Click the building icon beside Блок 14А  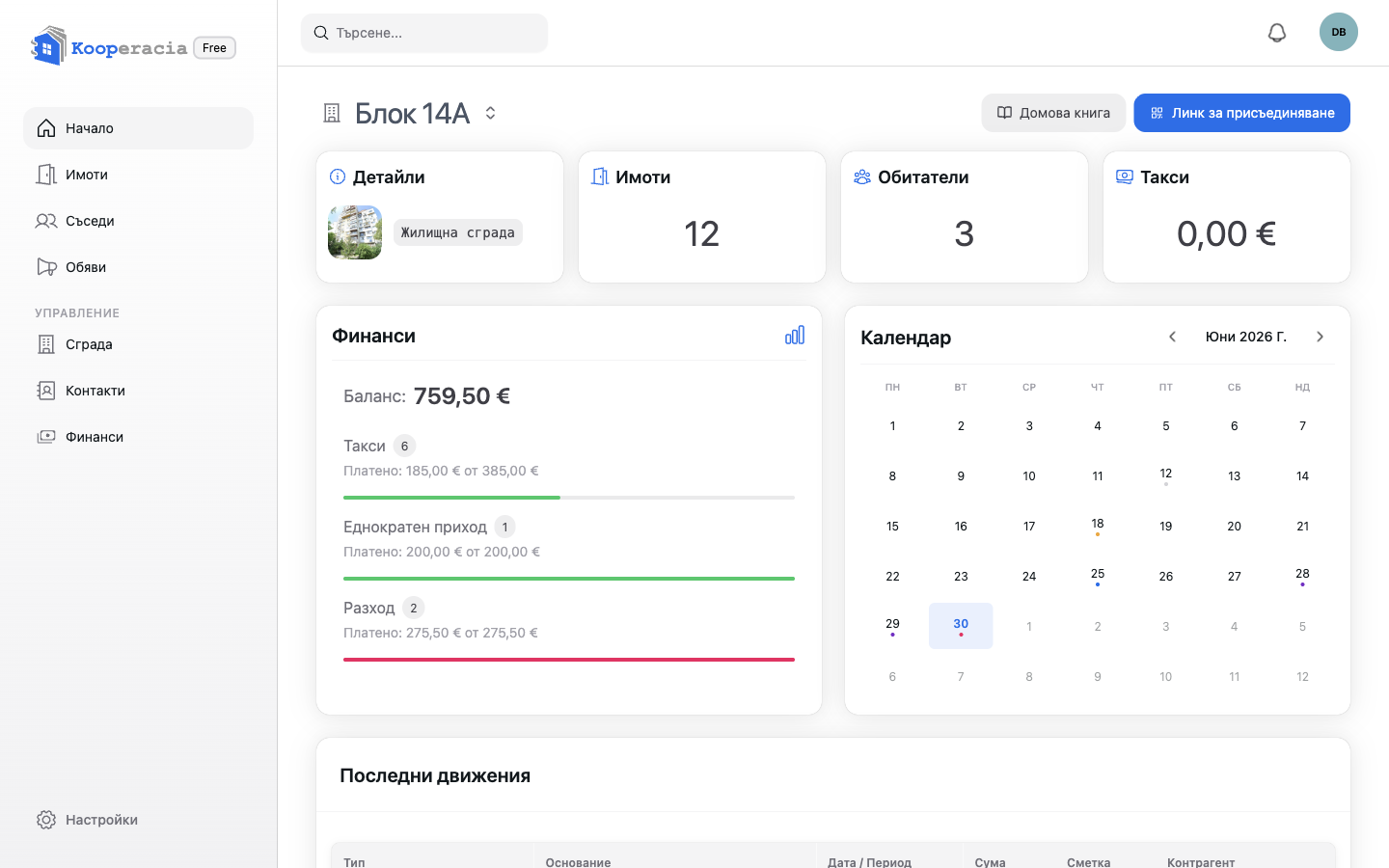pyautogui.click(x=332, y=114)
